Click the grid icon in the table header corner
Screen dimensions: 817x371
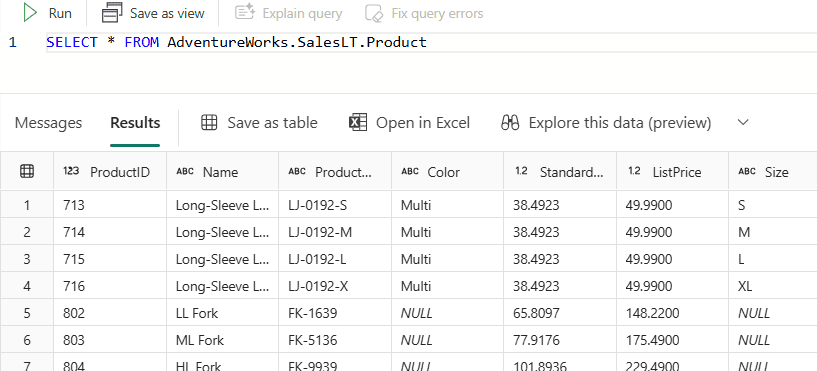click(27, 171)
